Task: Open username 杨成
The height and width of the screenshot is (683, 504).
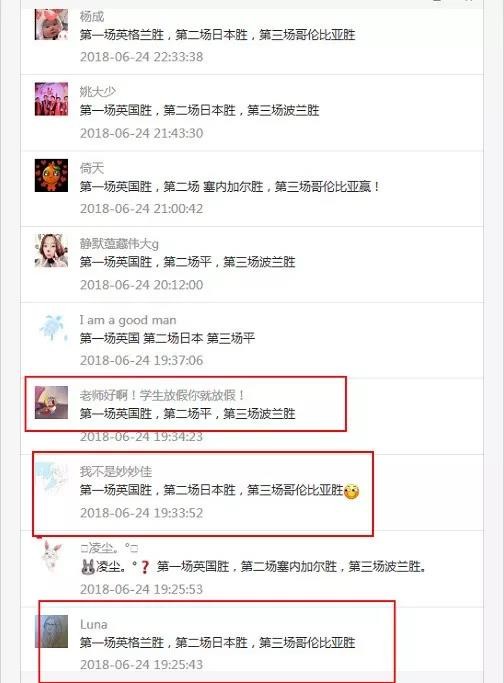Action: [x=92, y=17]
